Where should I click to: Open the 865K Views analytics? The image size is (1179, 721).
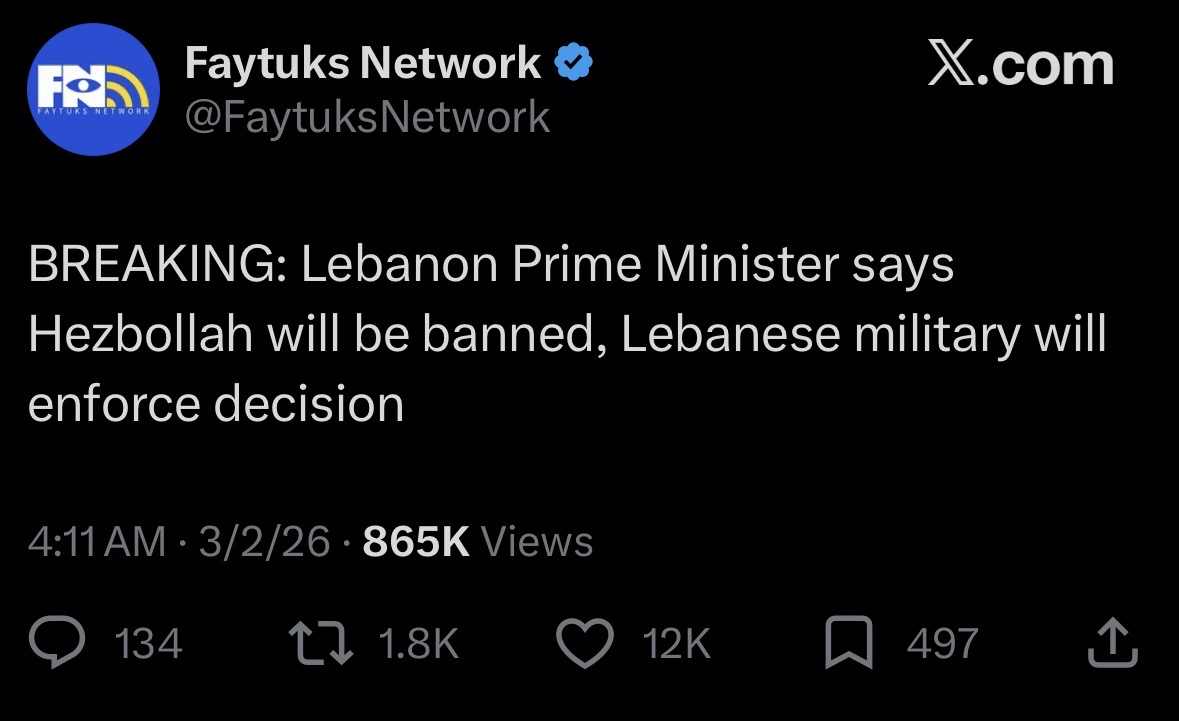point(478,542)
